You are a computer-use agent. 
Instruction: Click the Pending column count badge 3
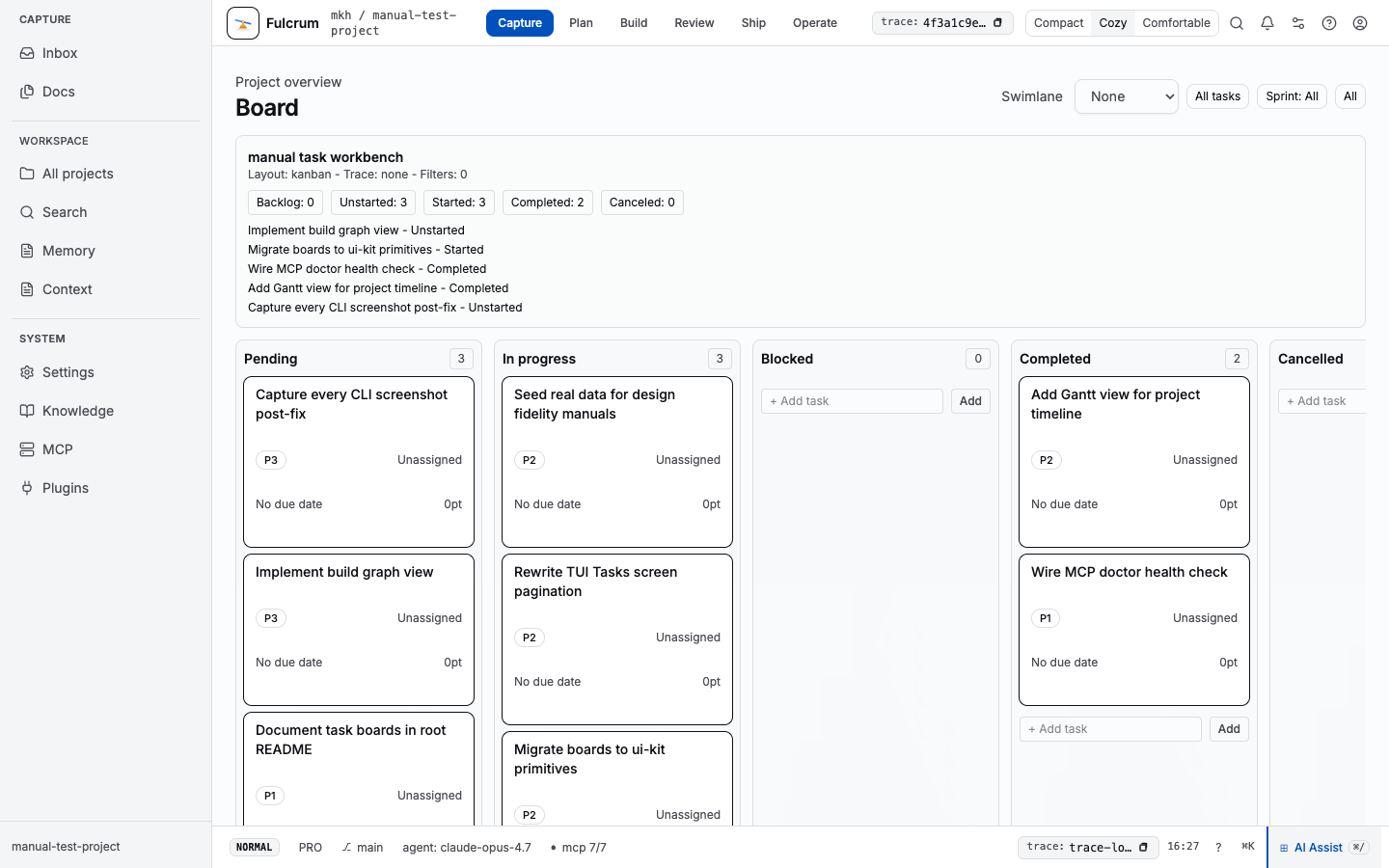tap(461, 359)
